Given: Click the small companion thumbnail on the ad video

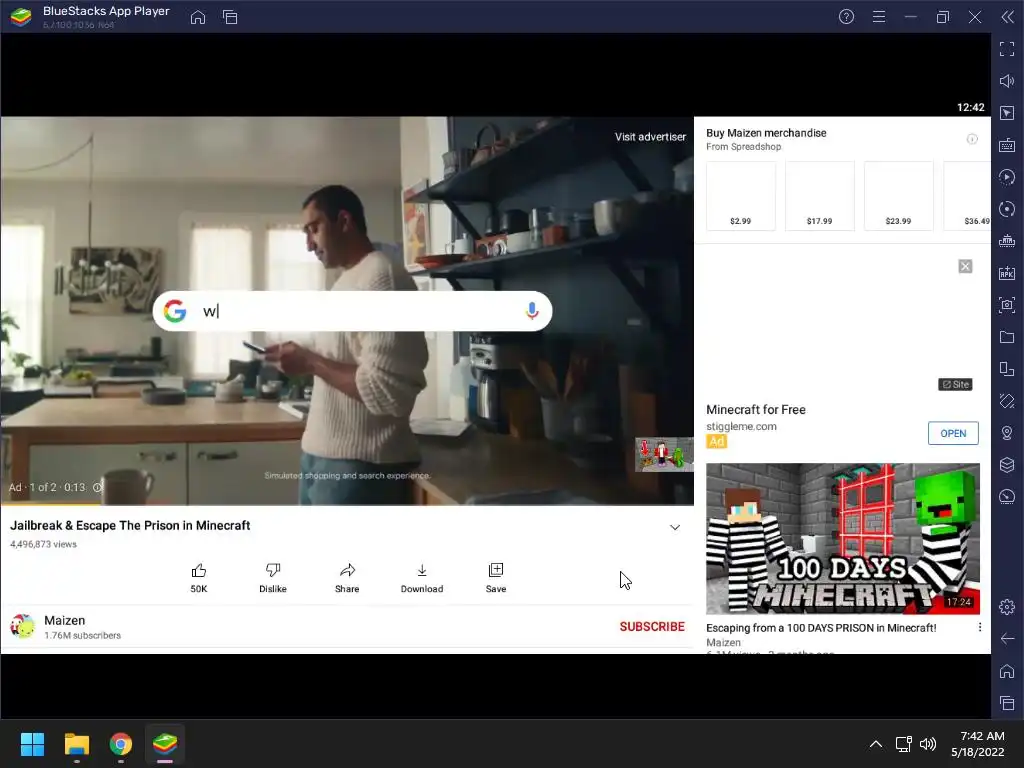Looking at the screenshot, I should click(664, 455).
